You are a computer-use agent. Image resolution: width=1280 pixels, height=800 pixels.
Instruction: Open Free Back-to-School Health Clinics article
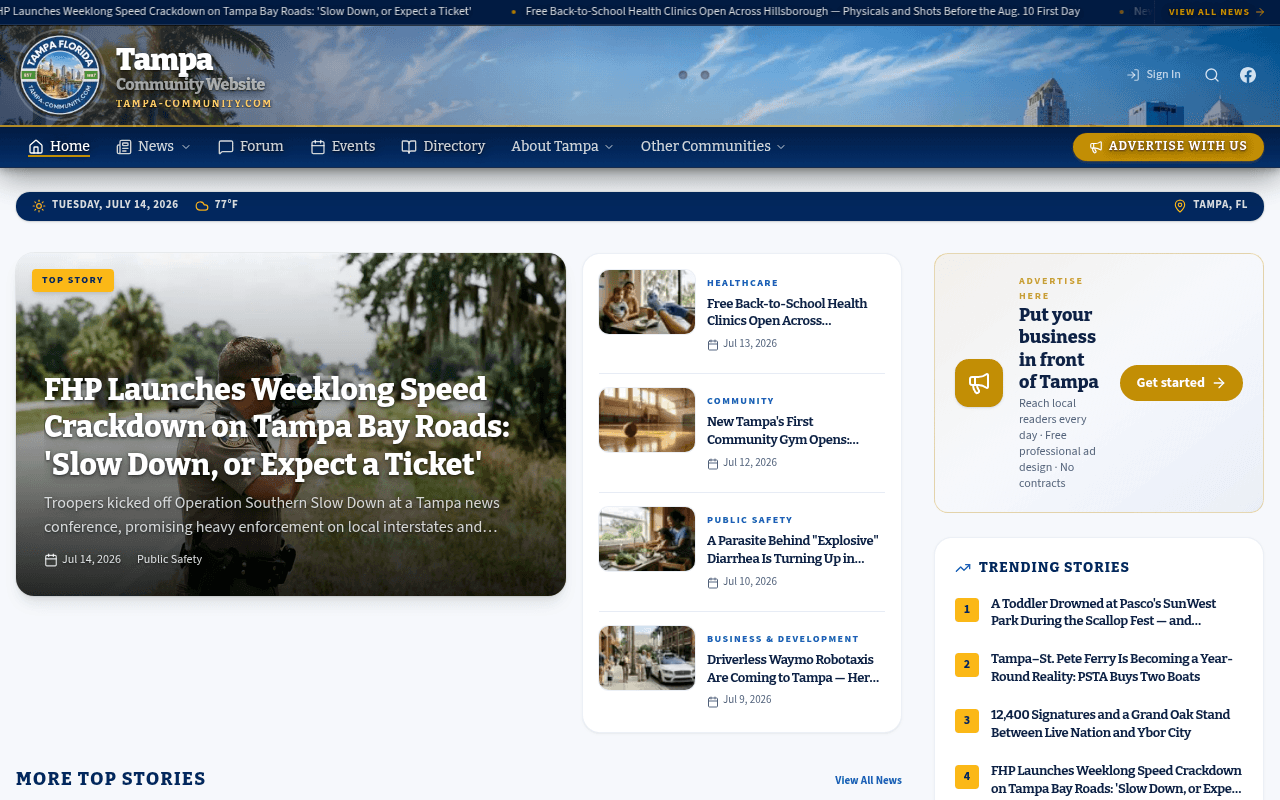pos(787,312)
